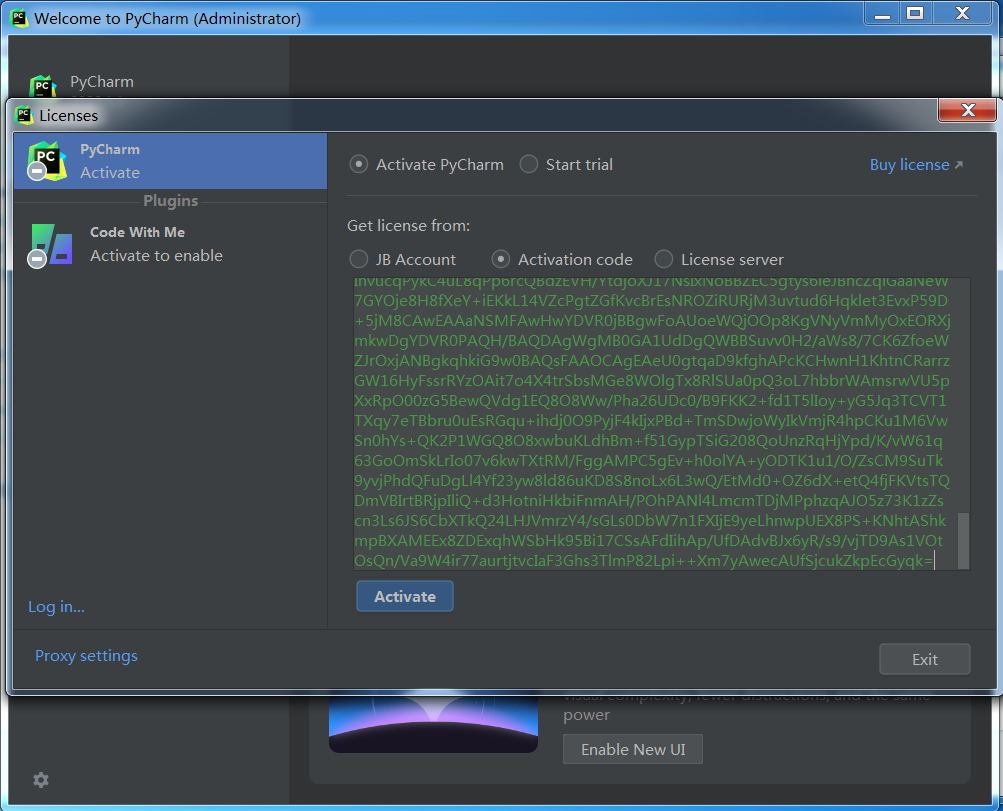Select PyCharm Activate entry in Licenses list
This screenshot has width=1003, height=811.
pyautogui.click(x=170, y=161)
